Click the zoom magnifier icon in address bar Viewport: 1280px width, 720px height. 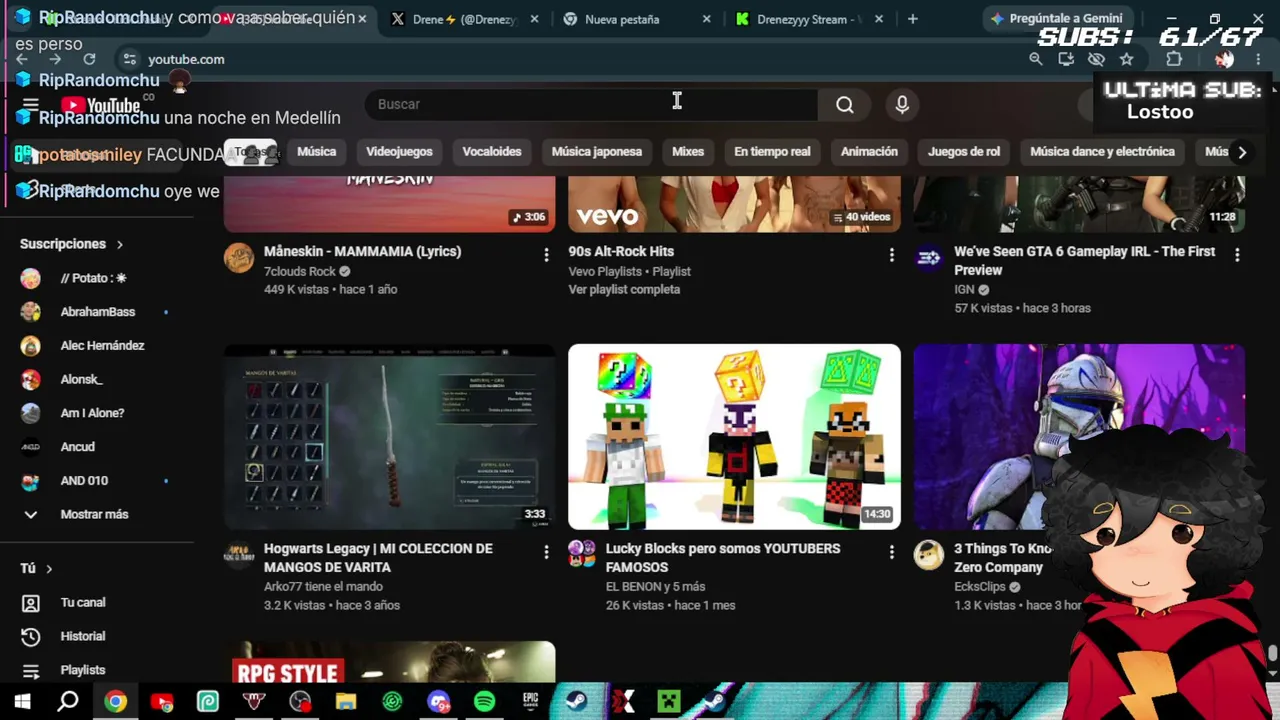[x=1036, y=59]
